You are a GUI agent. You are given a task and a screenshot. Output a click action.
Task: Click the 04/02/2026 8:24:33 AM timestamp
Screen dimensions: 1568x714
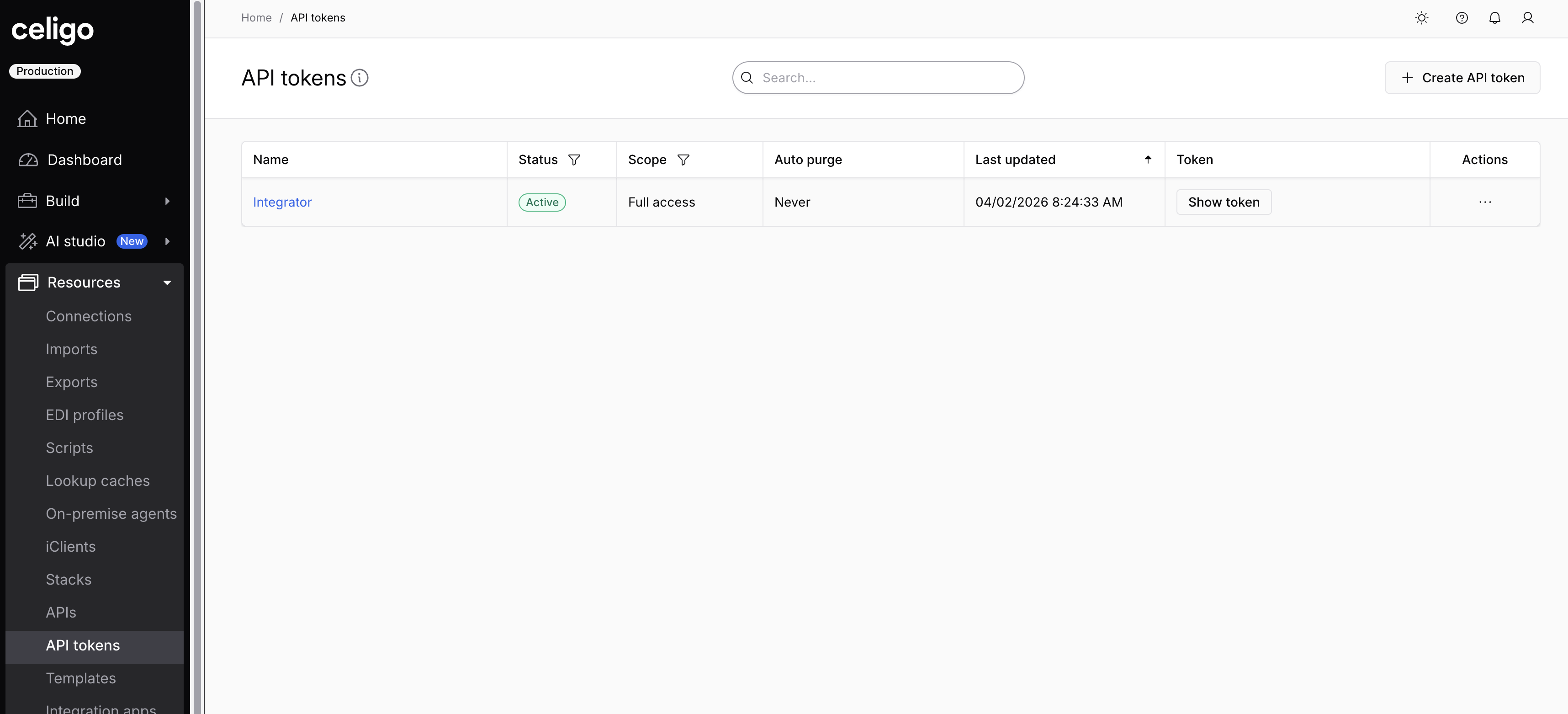click(x=1048, y=202)
